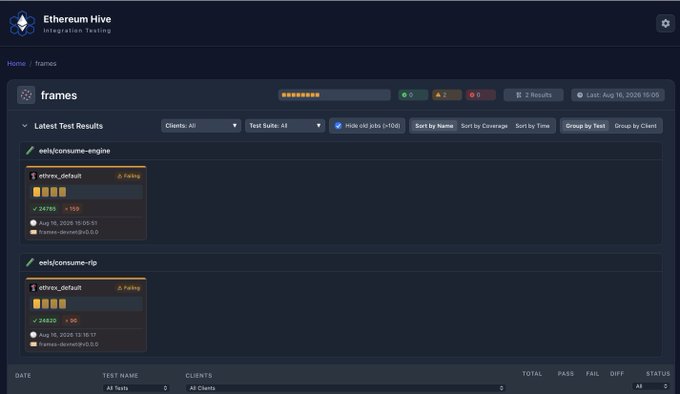Viewport: 680px width, 394px height.
Task: Click the Ethereum Hive title text
Action: pyautogui.click(x=77, y=19)
